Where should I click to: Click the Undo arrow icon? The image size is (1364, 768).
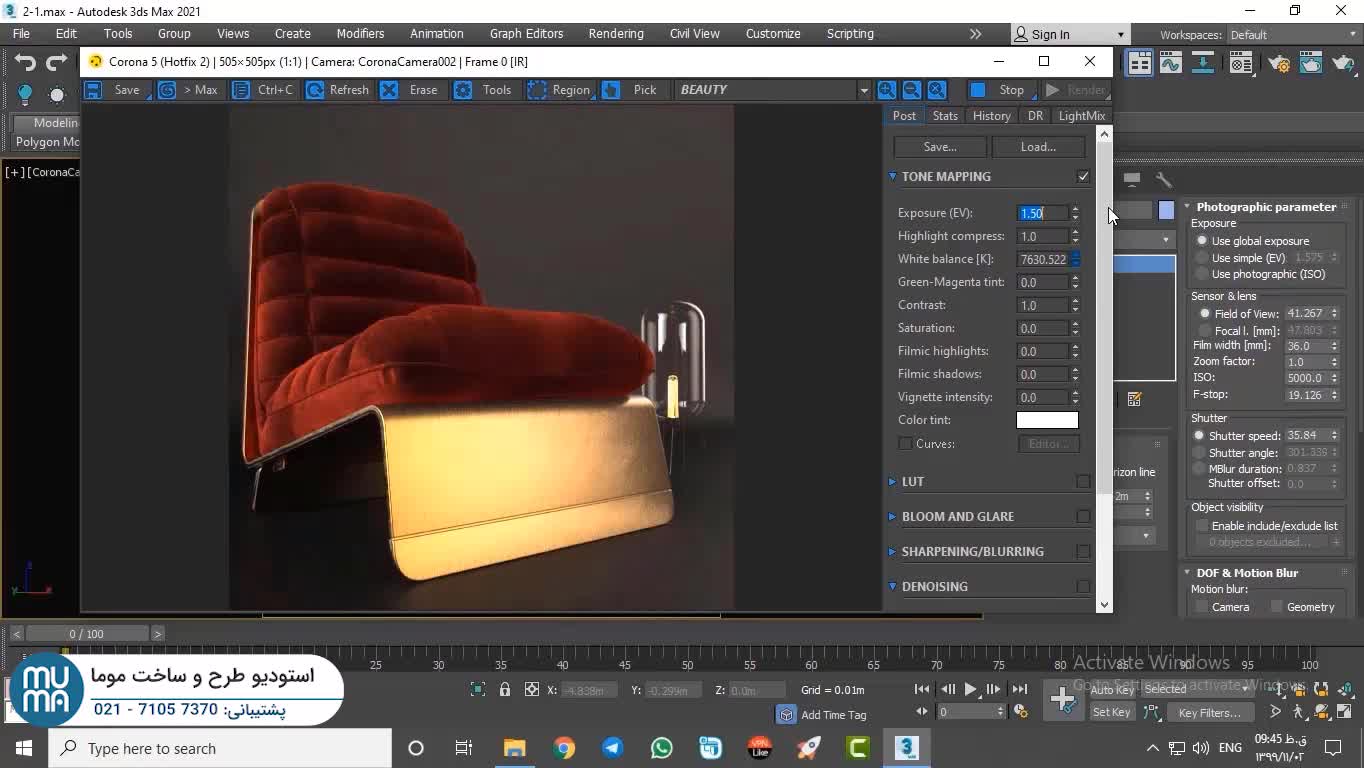[x=25, y=63]
